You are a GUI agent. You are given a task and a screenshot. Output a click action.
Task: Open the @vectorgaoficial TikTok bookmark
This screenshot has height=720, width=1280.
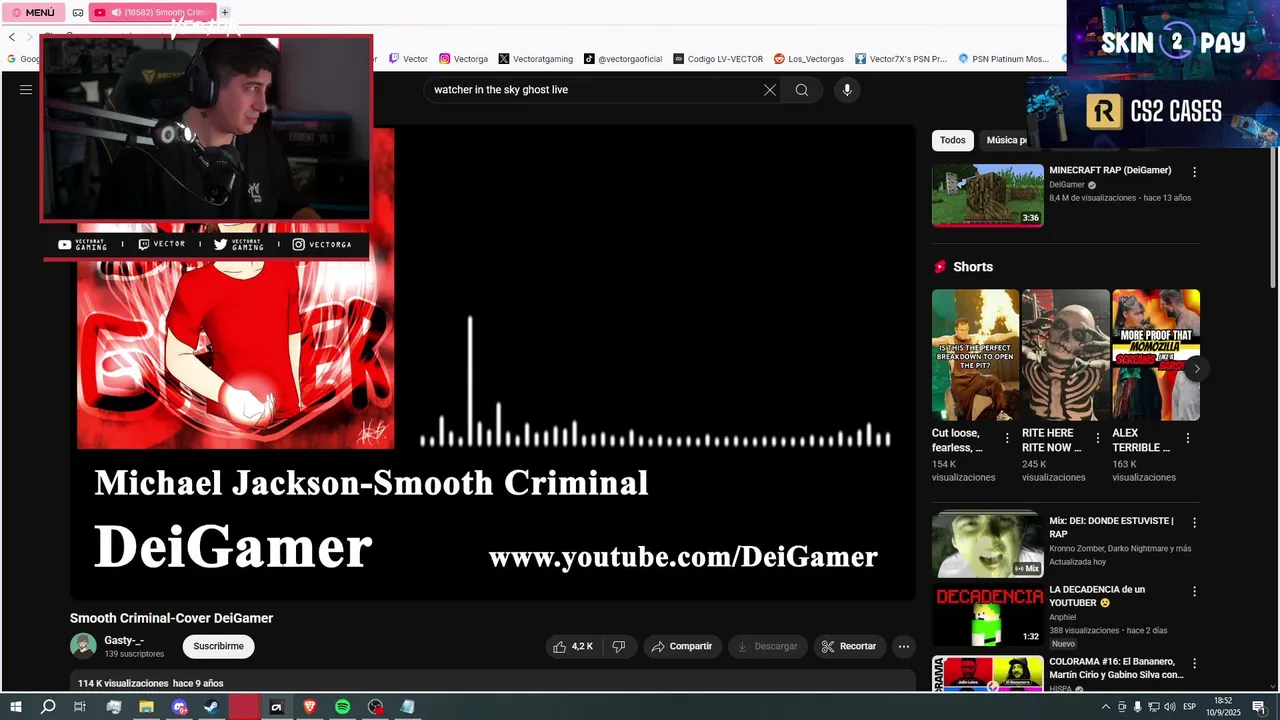coord(623,59)
